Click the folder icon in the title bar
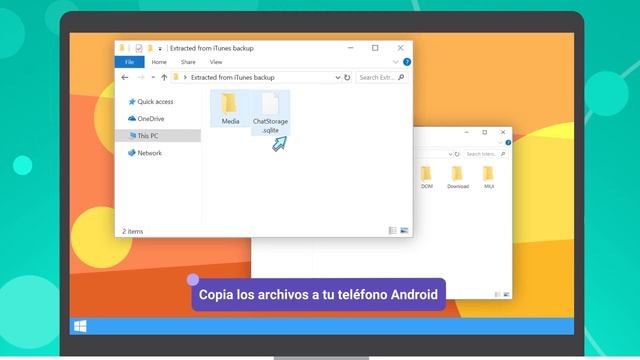 pos(122,48)
